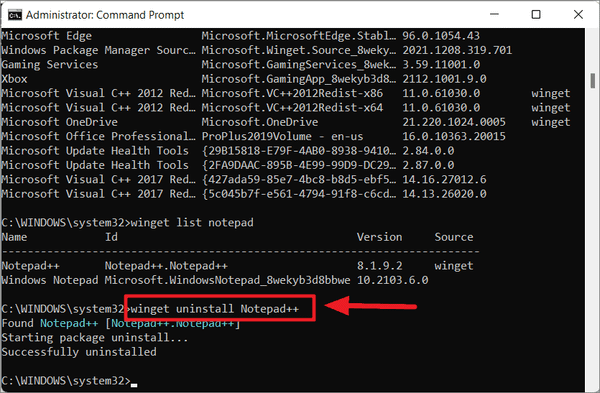This screenshot has height=393, width=600.
Task: Click 'ProPlus2019Volume - en-us' id
Action: point(282,137)
